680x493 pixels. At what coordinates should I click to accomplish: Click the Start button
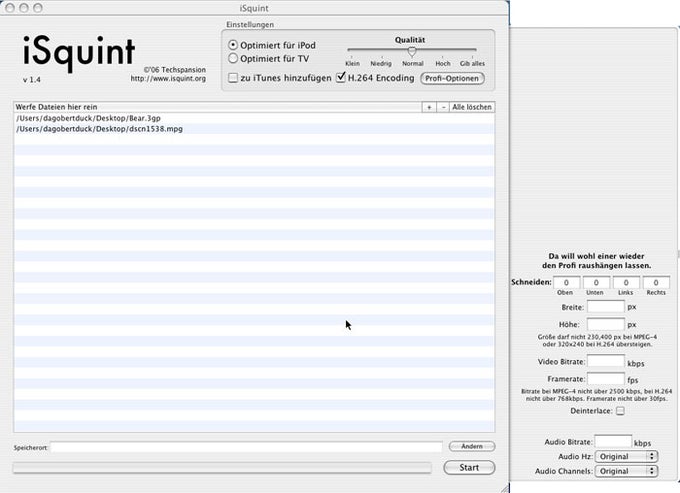point(469,467)
